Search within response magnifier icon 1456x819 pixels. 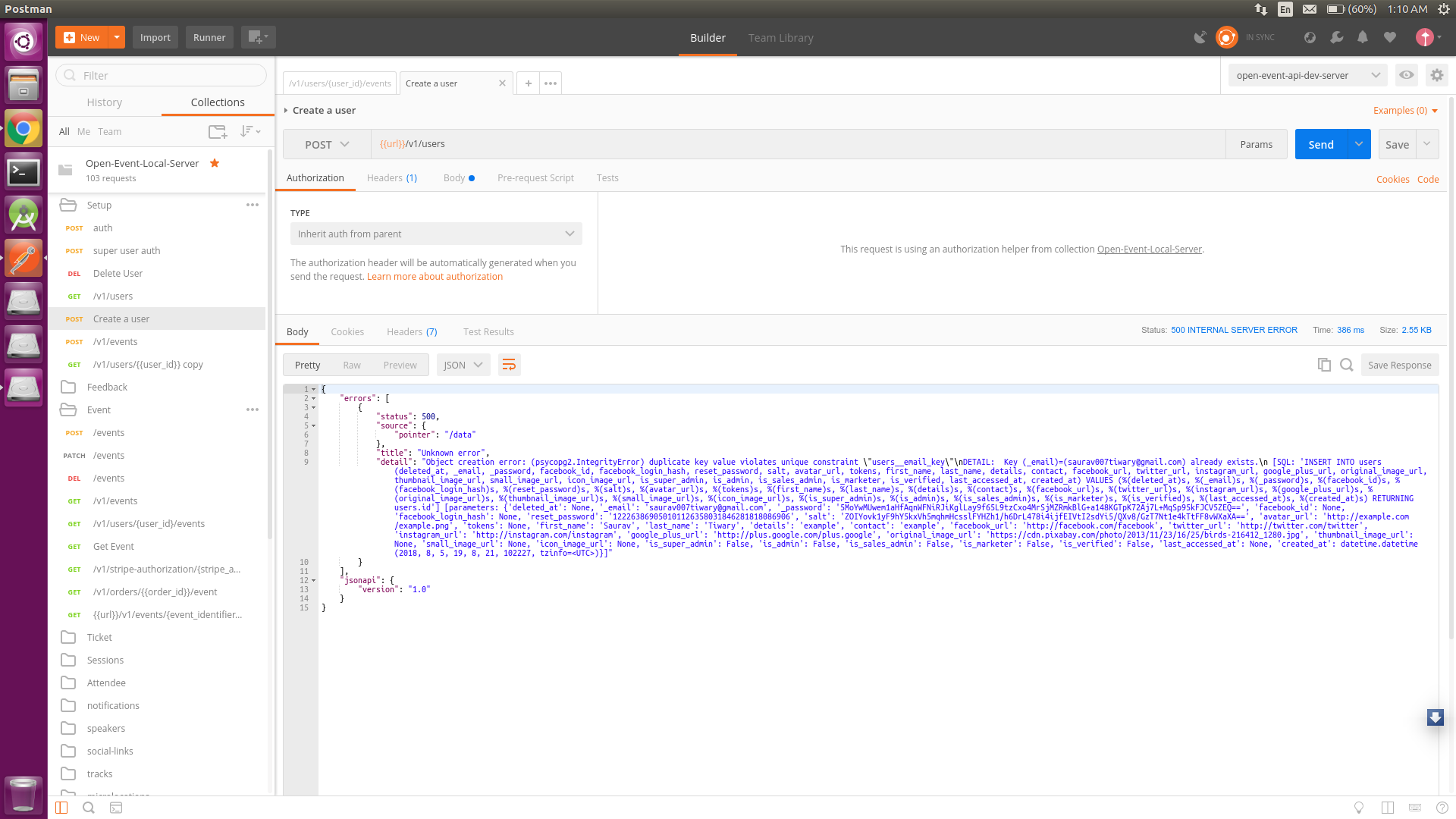click(1347, 365)
